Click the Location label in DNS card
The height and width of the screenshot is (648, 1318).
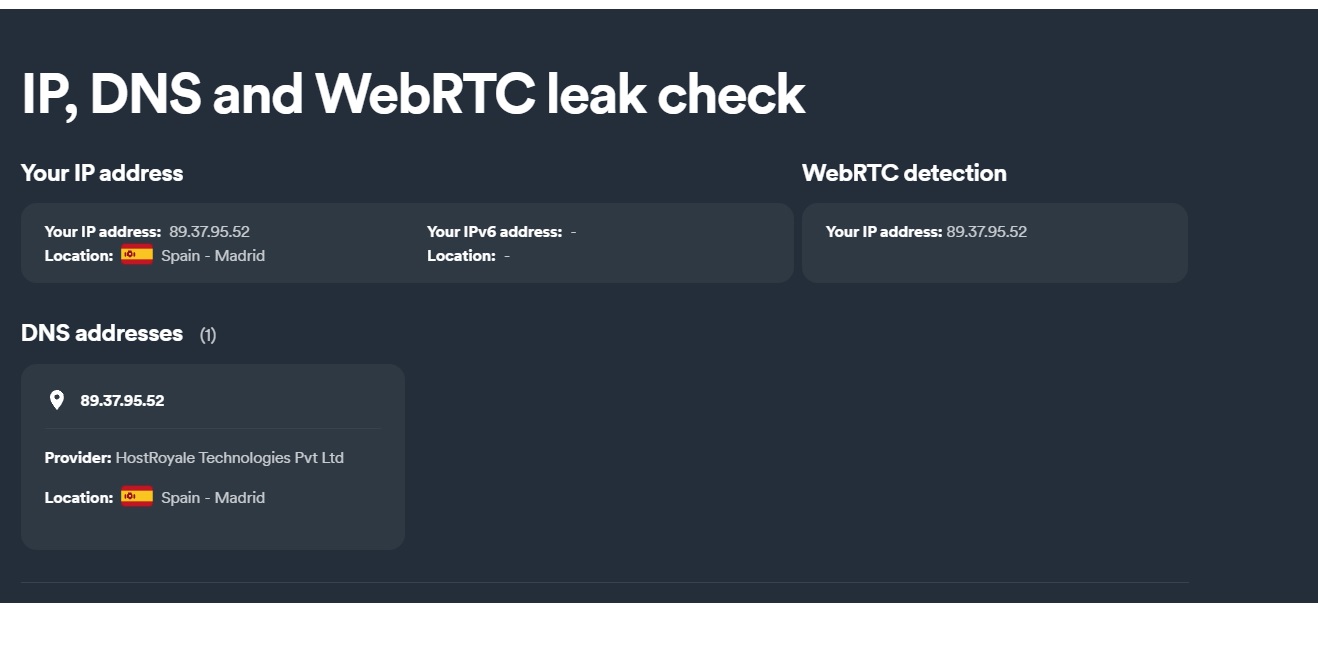pyautogui.click(x=79, y=497)
